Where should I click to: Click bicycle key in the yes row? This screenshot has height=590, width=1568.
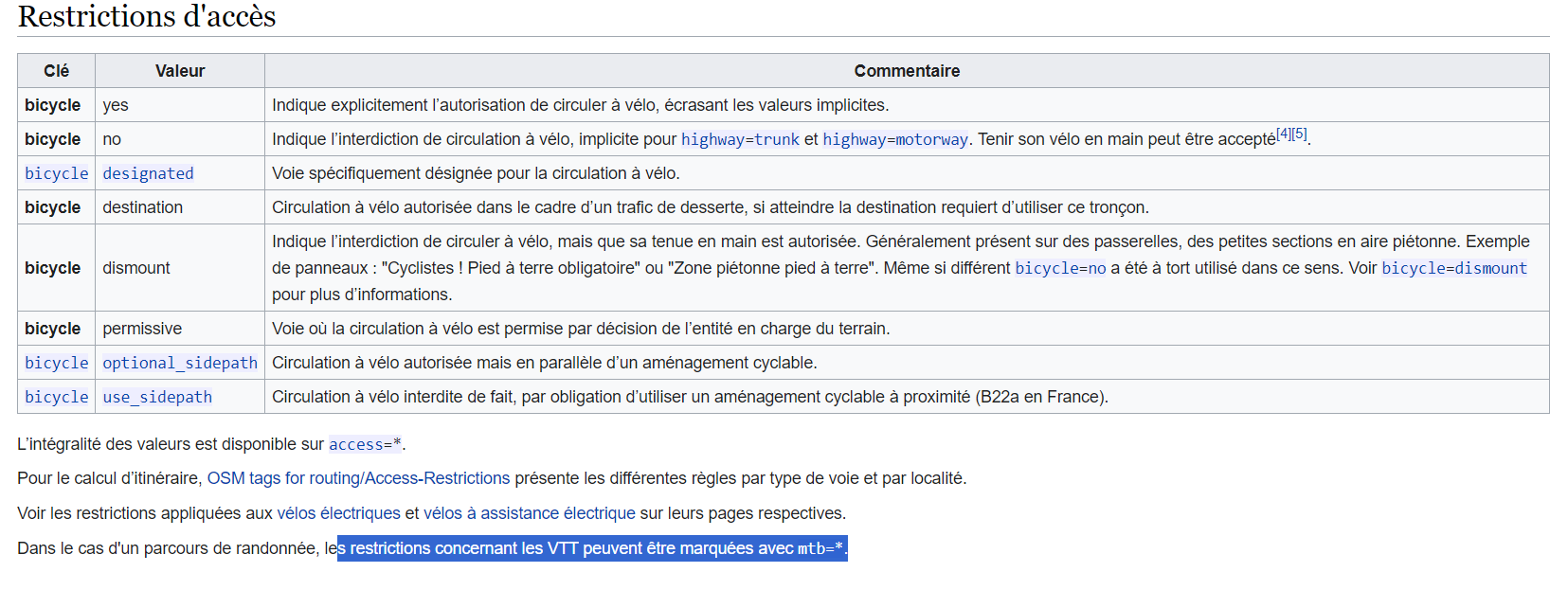pos(53,105)
